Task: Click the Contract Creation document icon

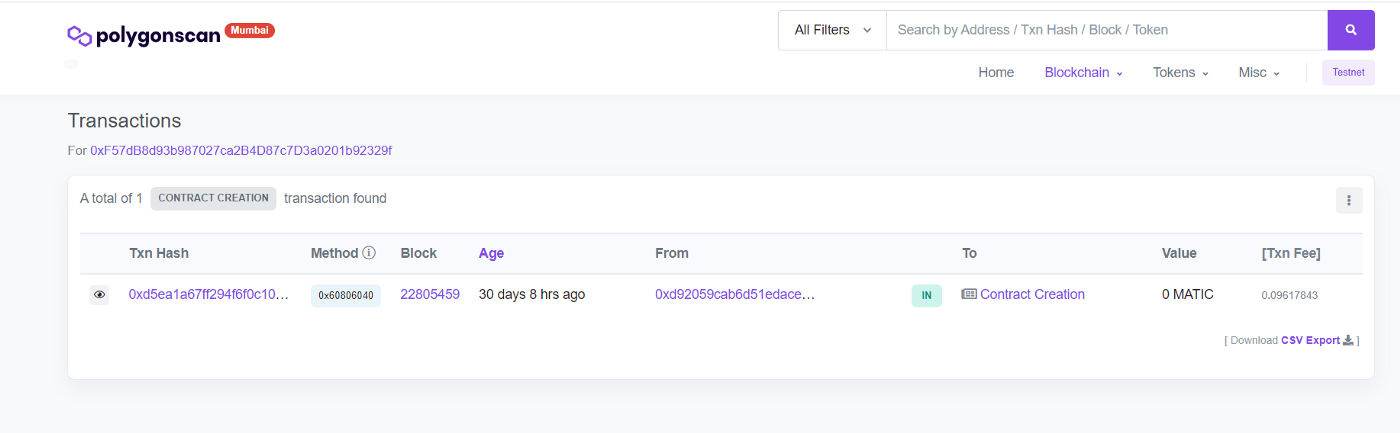Action: tap(969, 294)
